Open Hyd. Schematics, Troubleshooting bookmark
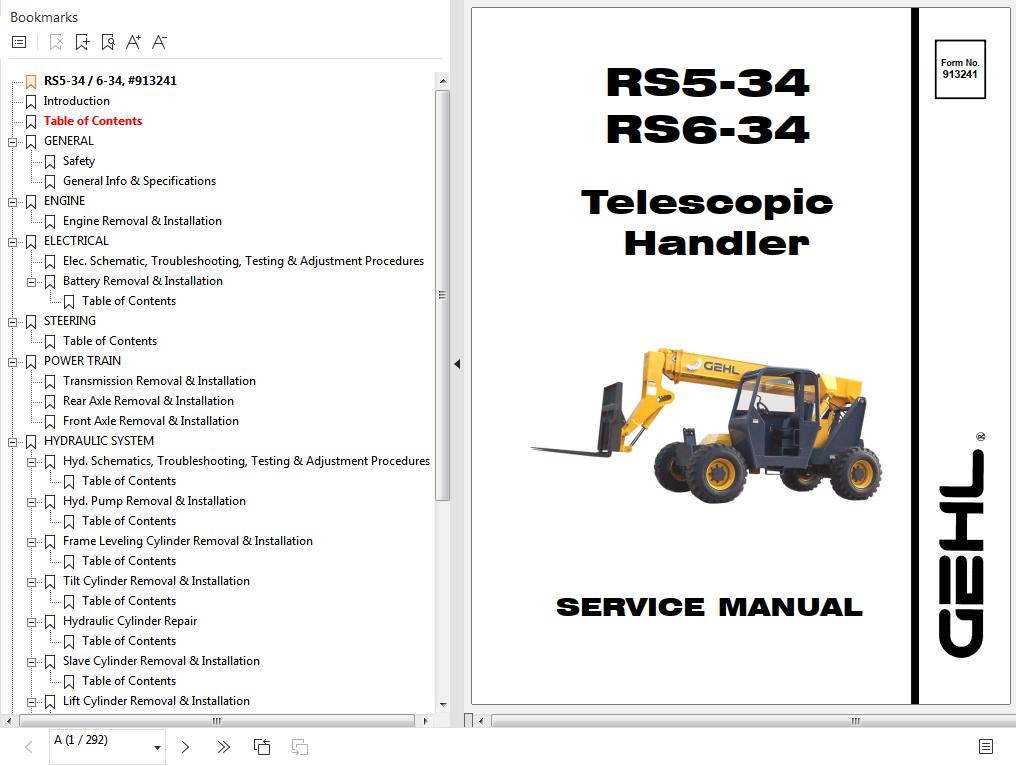Screen dimensions: 1016x766 pyautogui.click(x=246, y=461)
